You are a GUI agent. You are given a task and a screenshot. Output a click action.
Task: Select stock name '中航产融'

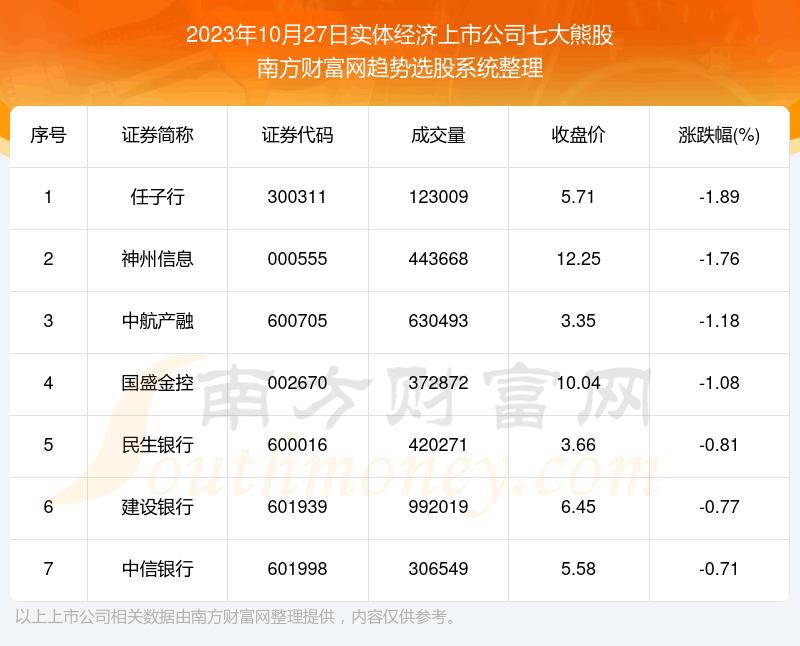[x=157, y=321]
